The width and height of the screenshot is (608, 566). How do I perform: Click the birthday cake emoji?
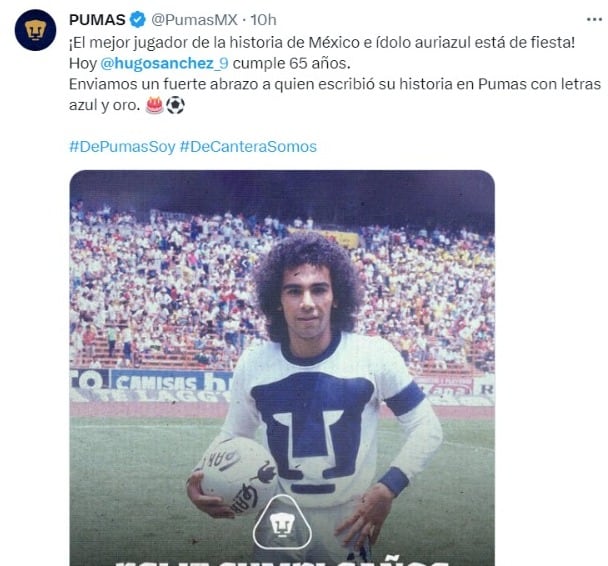[x=154, y=105]
